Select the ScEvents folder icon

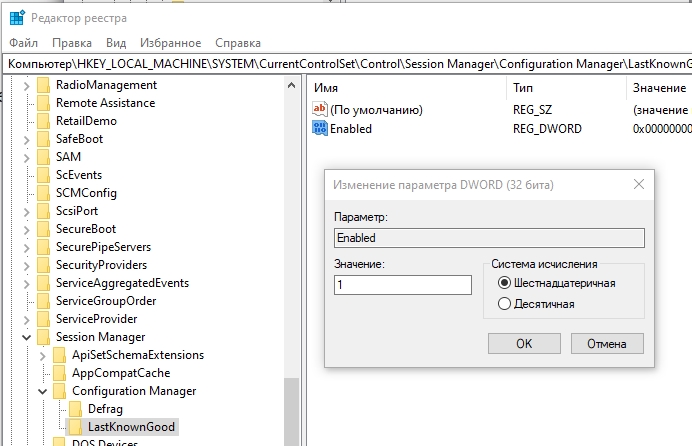click(x=43, y=175)
